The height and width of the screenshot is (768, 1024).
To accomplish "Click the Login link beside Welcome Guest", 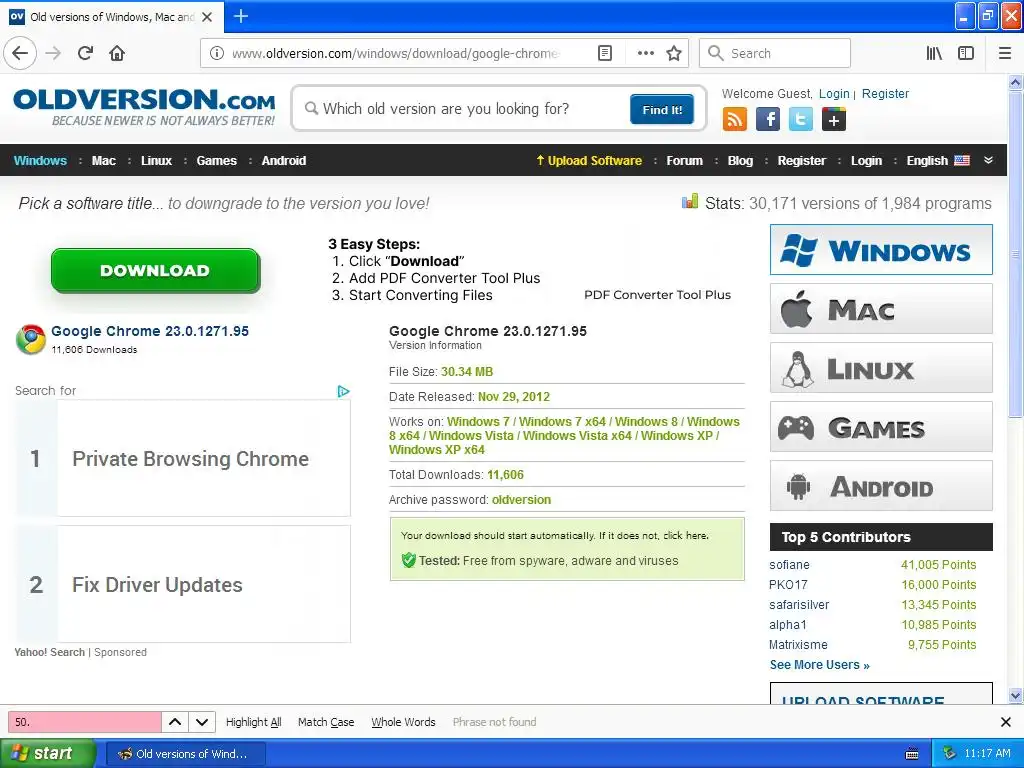I will [834, 93].
